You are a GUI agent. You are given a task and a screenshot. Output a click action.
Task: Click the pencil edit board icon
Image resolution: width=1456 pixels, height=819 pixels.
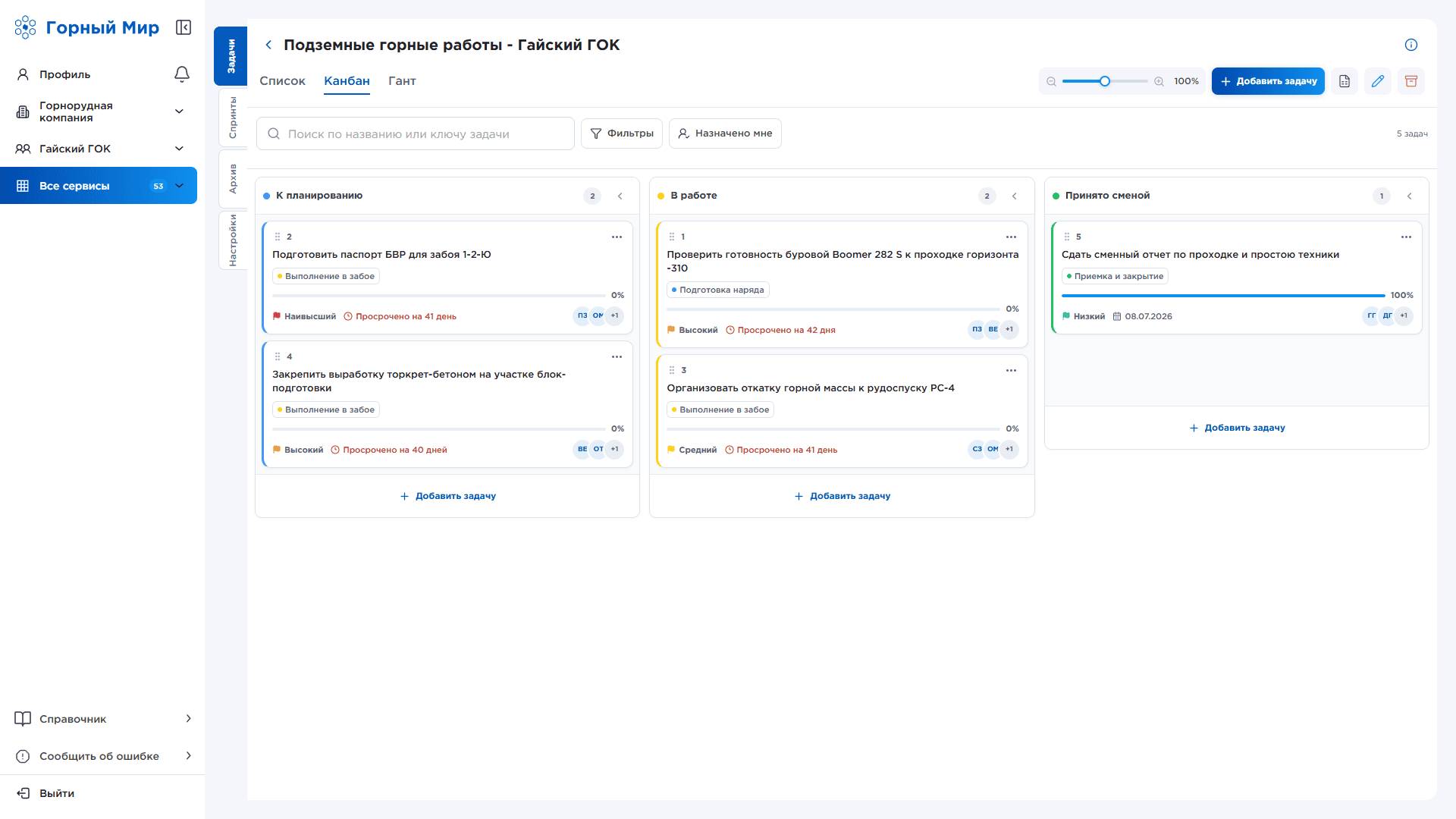coord(1378,81)
